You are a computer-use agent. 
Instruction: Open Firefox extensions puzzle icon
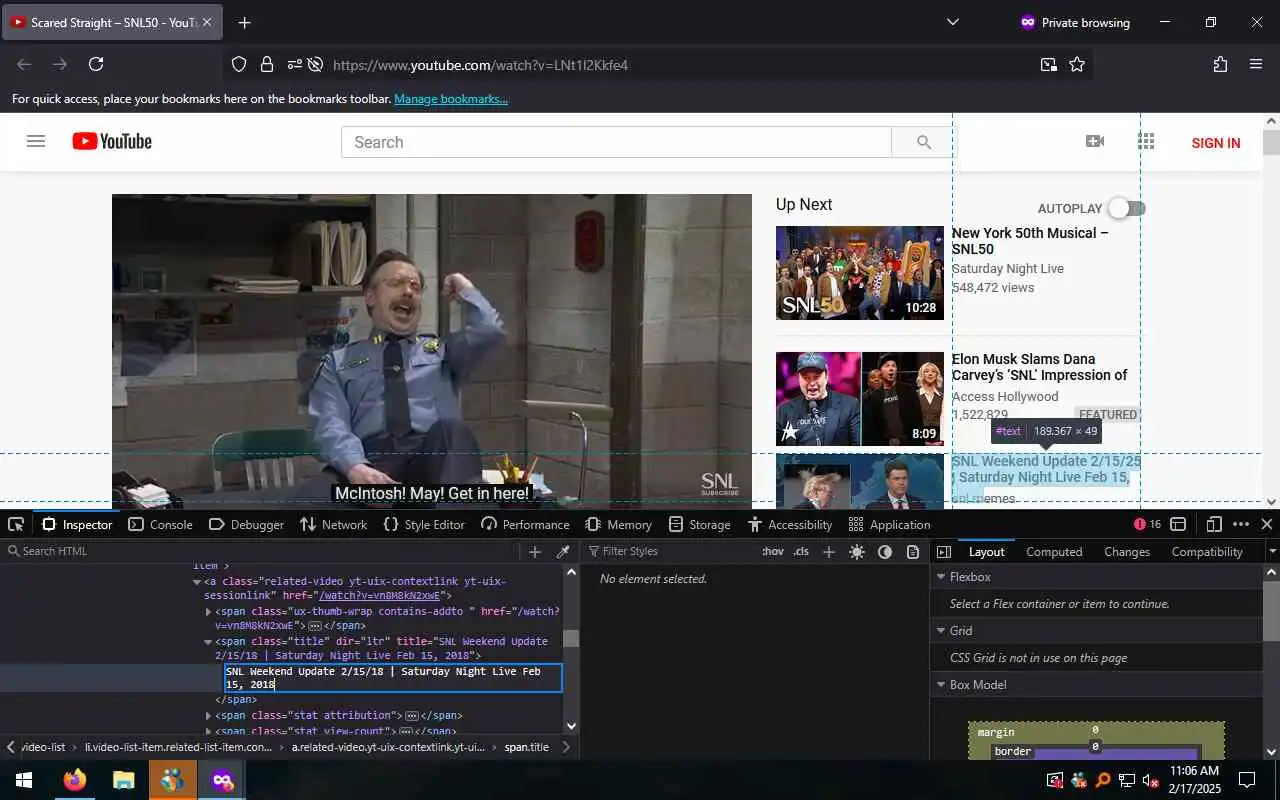(1220, 64)
